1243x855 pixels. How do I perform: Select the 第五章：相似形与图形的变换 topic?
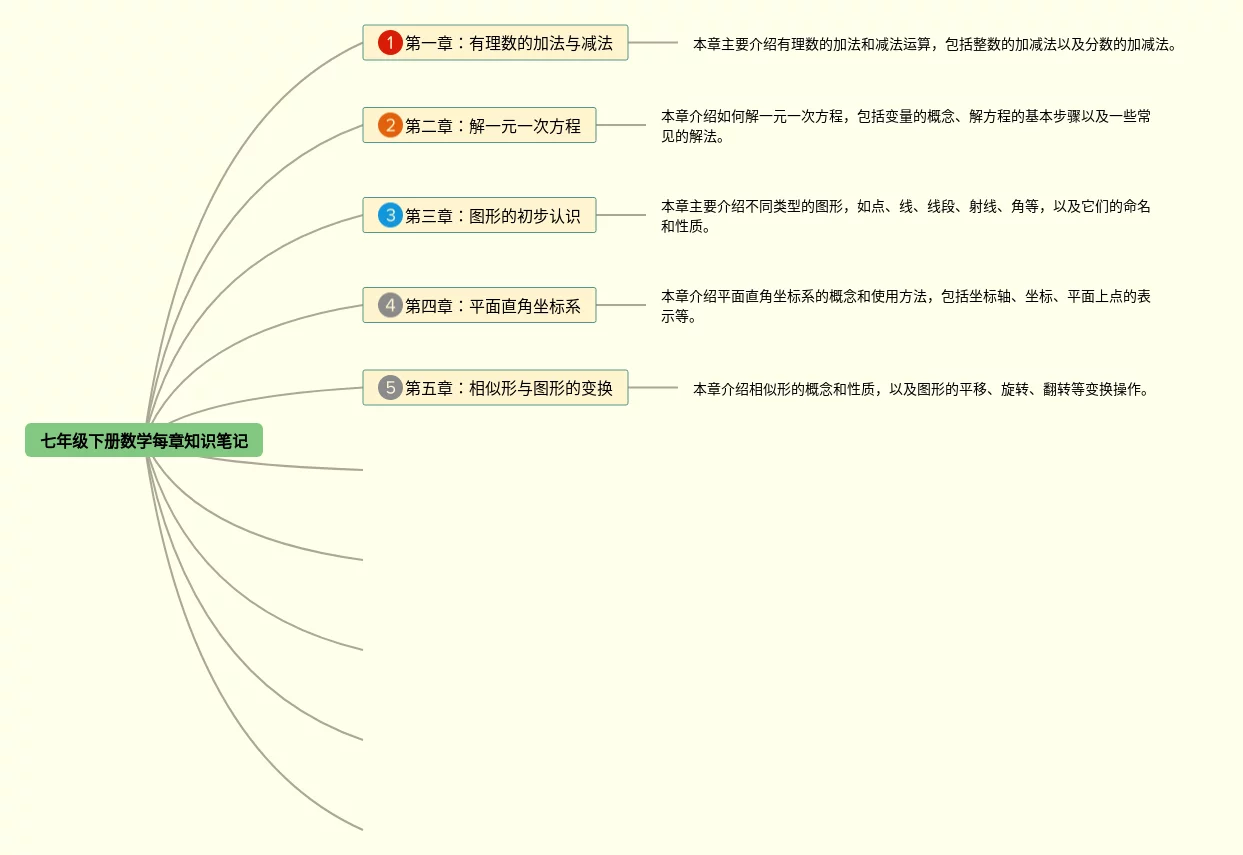click(495, 387)
